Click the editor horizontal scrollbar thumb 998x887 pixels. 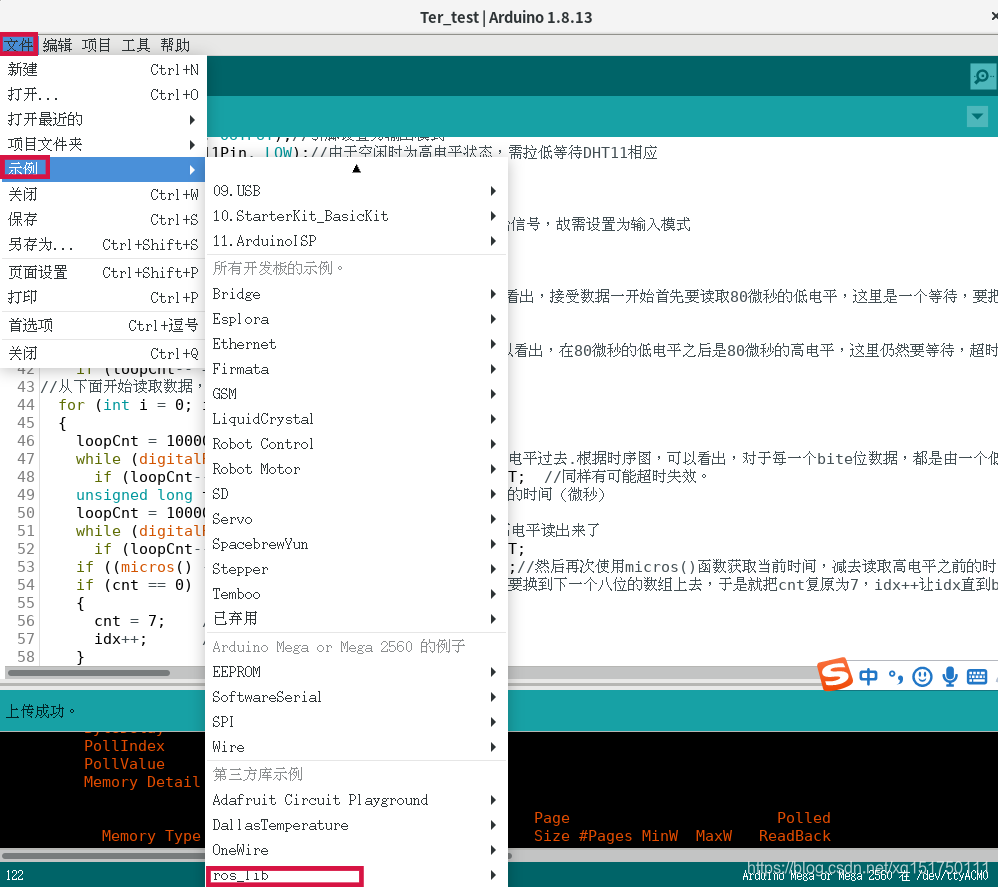pos(89,673)
